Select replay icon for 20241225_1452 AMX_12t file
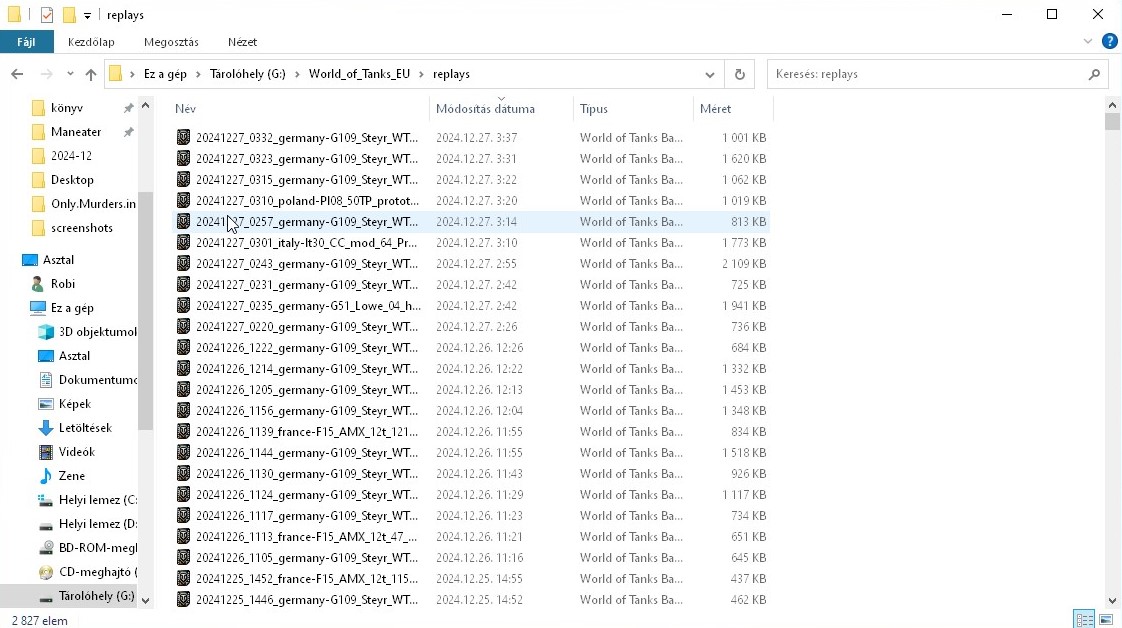 [x=183, y=579]
